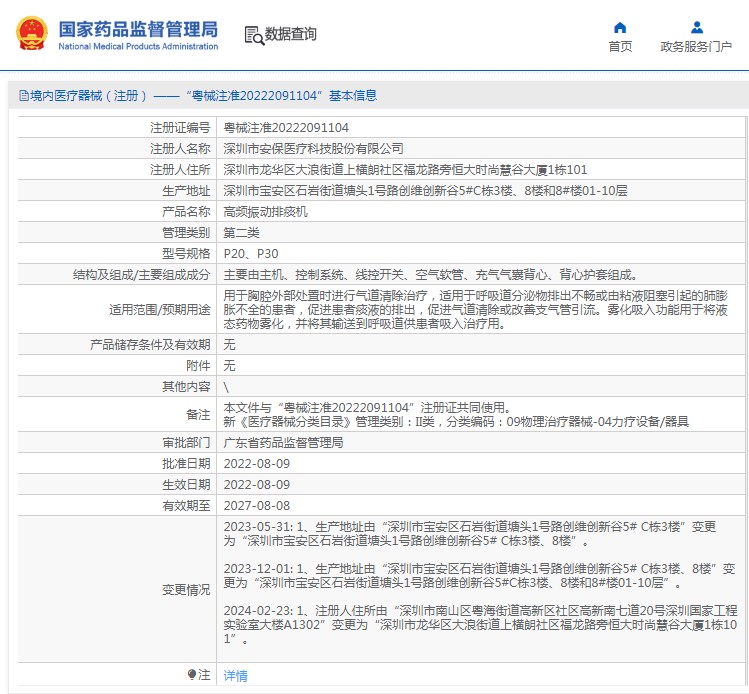The width and height of the screenshot is (749, 694).
Task: Click the 数据查询 text label
Action: click(x=290, y=34)
